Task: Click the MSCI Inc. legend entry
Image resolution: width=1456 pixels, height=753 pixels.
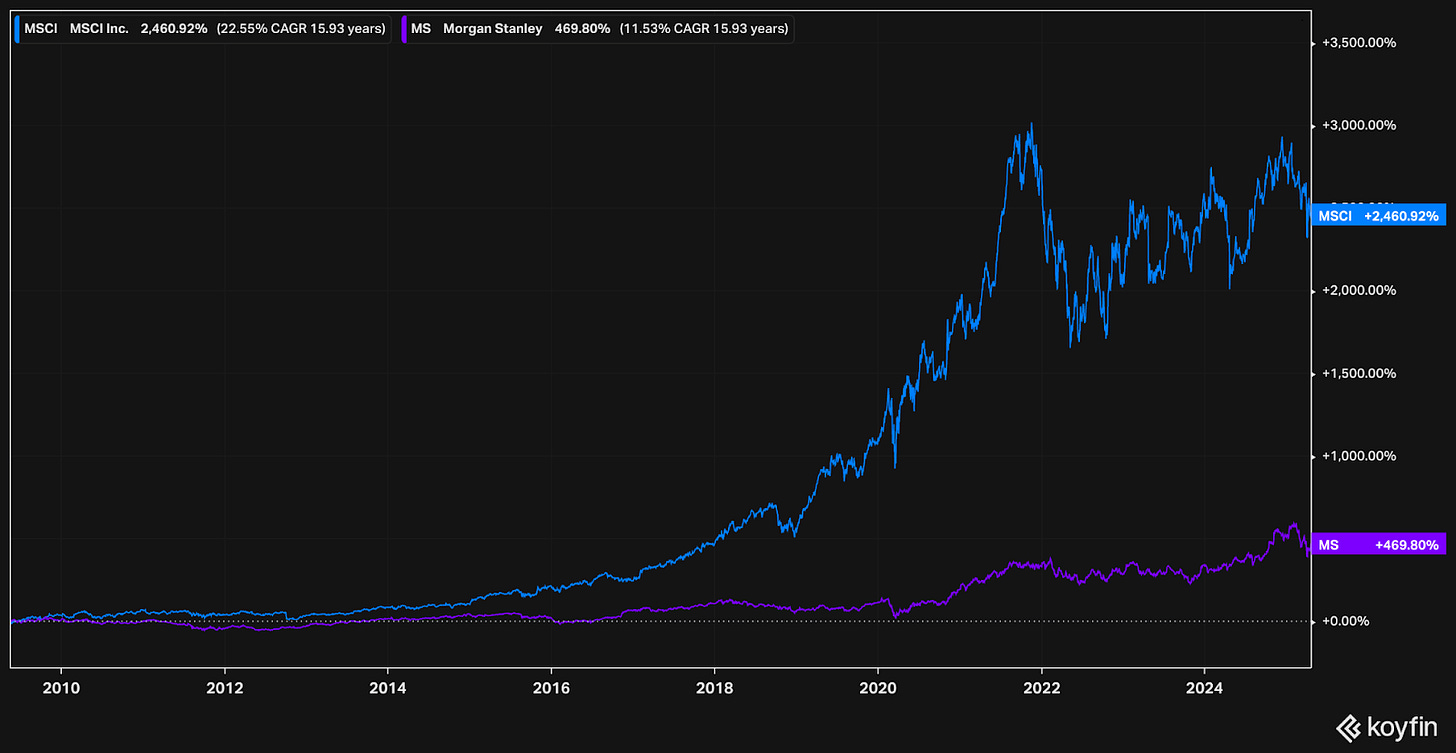Action: 203,29
